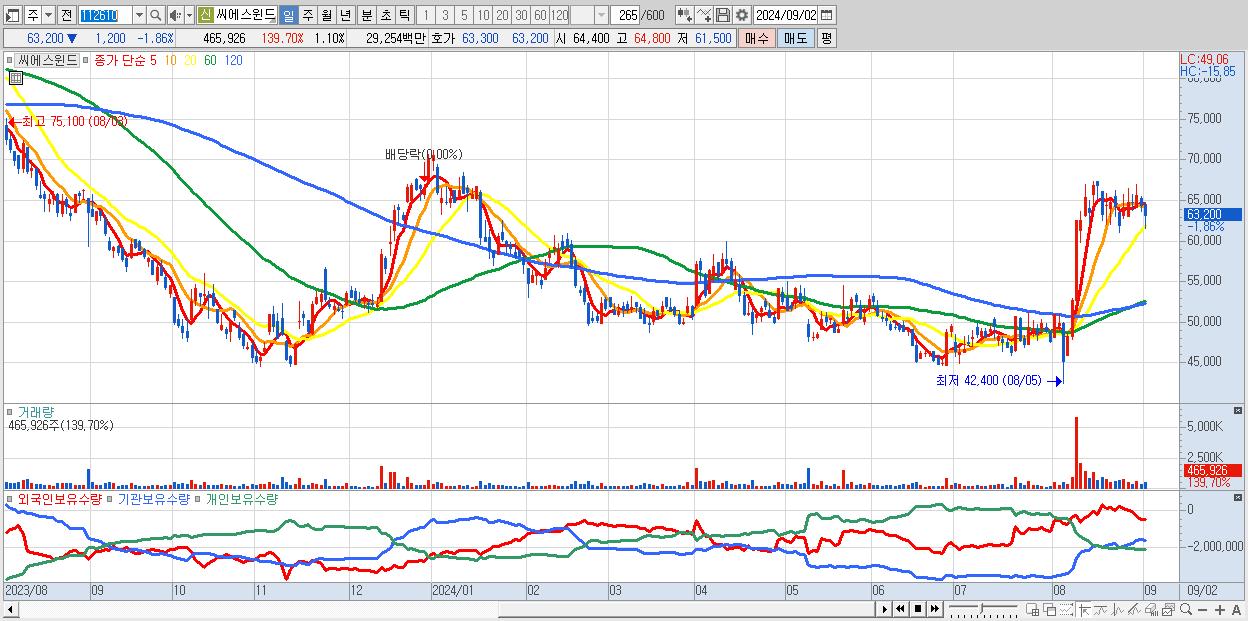Click the green 신 badge icon
The height and width of the screenshot is (621, 1248).
pos(205,15)
